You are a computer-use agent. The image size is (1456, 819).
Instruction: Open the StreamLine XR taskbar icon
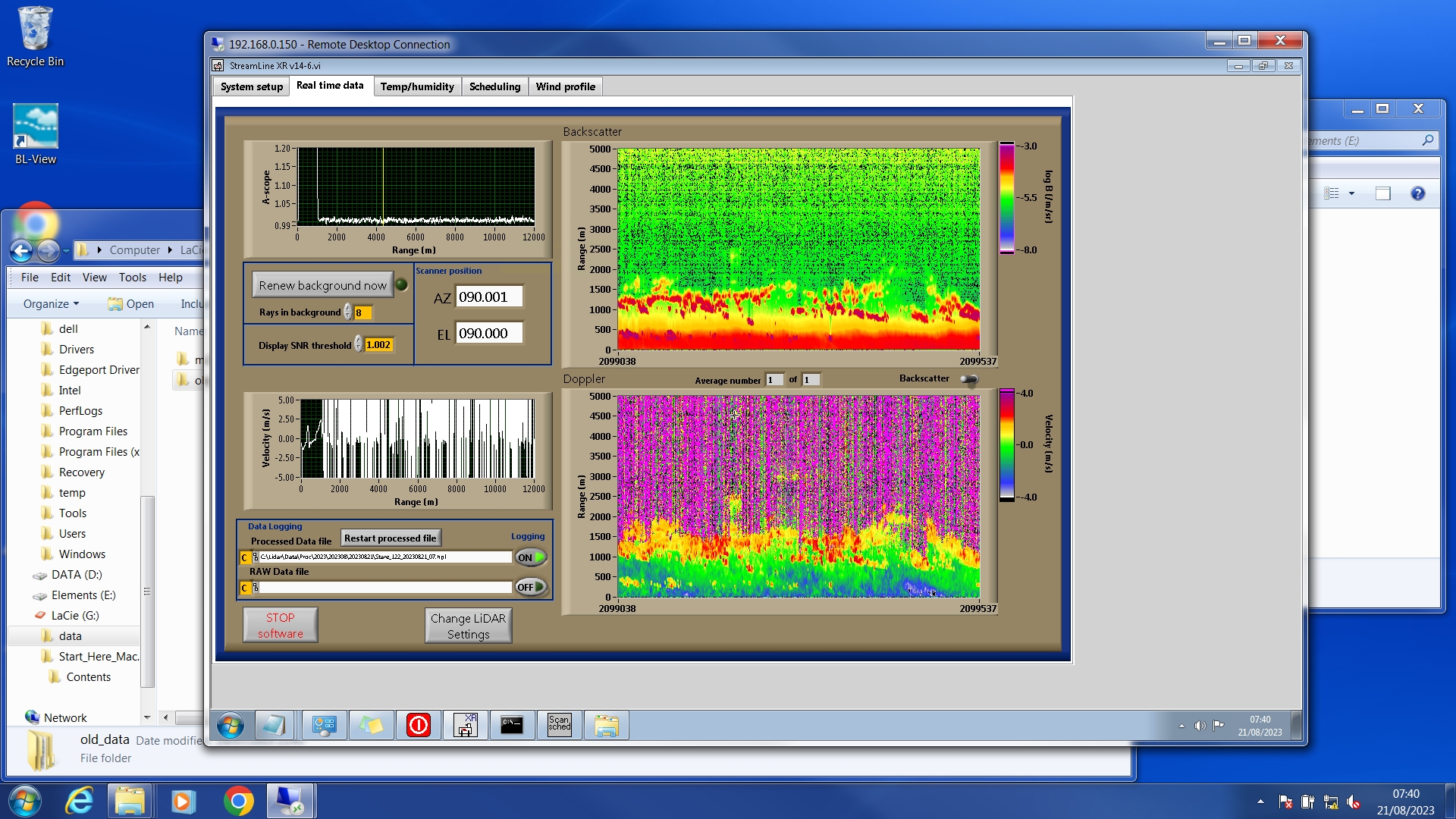pos(465,725)
